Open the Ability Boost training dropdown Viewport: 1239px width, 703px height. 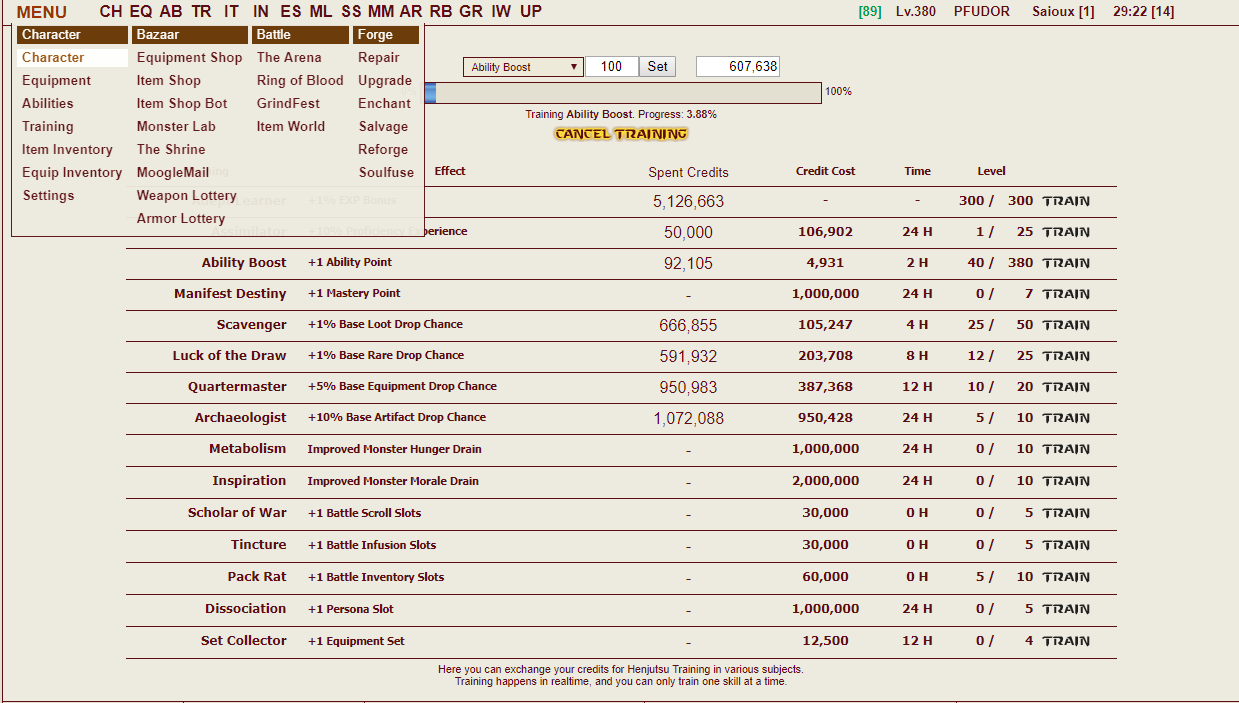523,67
